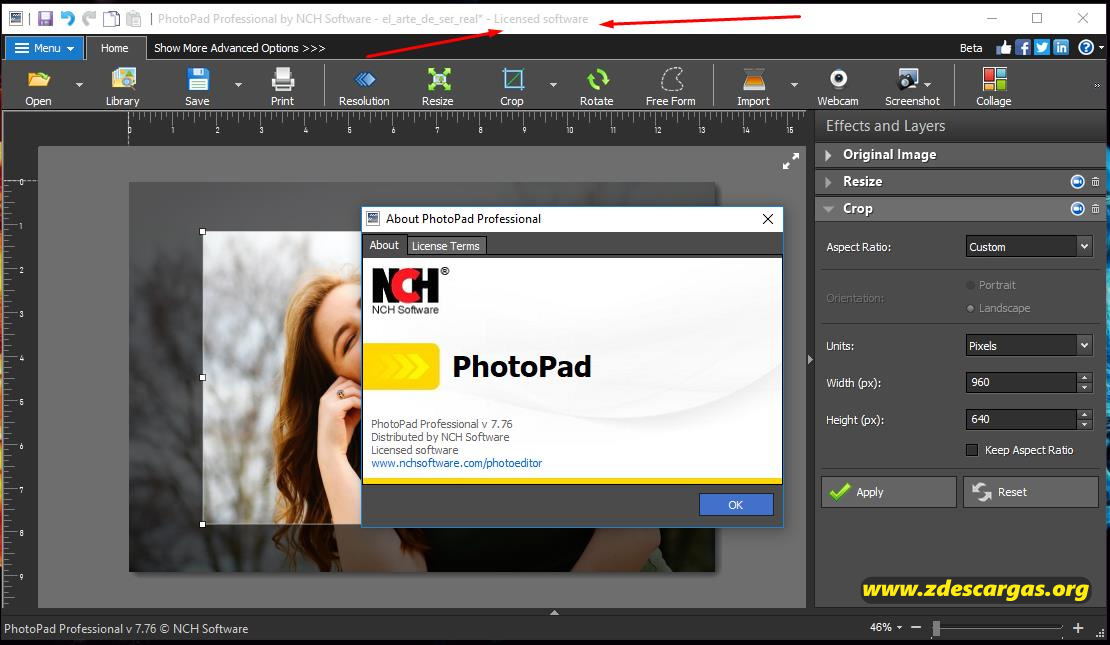This screenshot has width=1110, height=645.
Task: Share on LinkedIn icon
Action: click(1060, 47)
